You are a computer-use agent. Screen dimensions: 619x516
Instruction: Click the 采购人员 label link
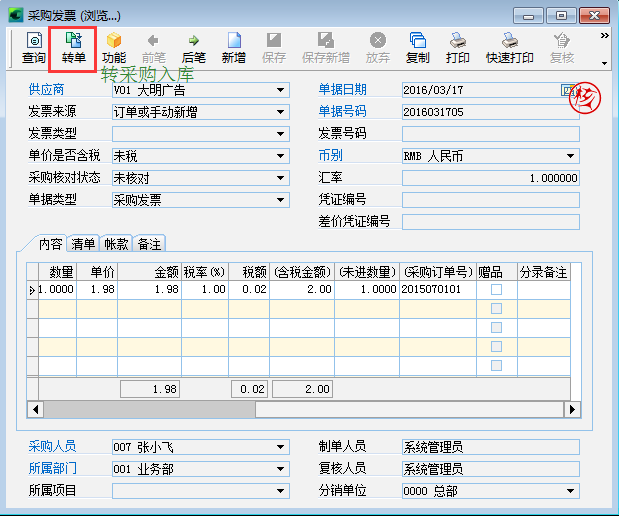[52, 447]
